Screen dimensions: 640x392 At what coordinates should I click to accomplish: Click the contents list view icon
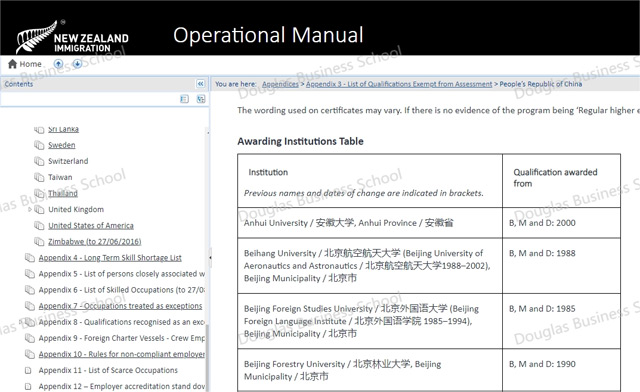pyautogui.click(x=184, y=99)
